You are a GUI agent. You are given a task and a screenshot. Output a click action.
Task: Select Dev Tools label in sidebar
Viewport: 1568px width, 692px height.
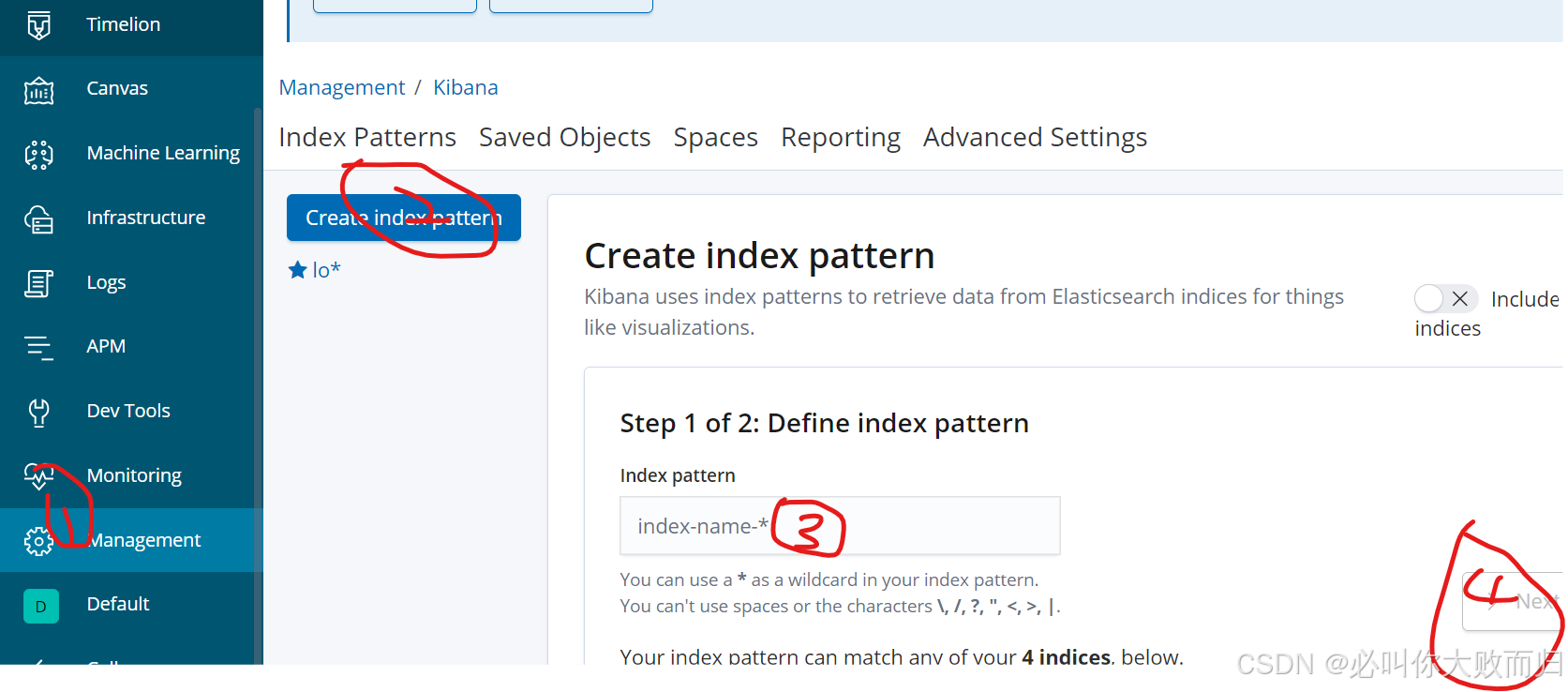[128, 411]
